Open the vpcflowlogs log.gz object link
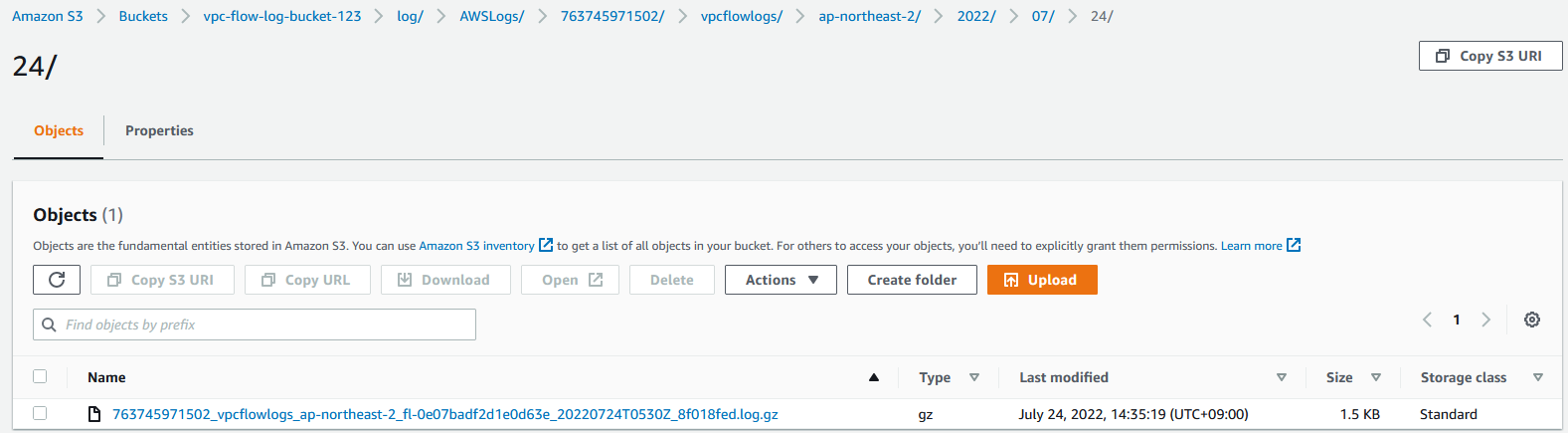This screenshot has width=1568, height=433. click(x=445, y=414)
